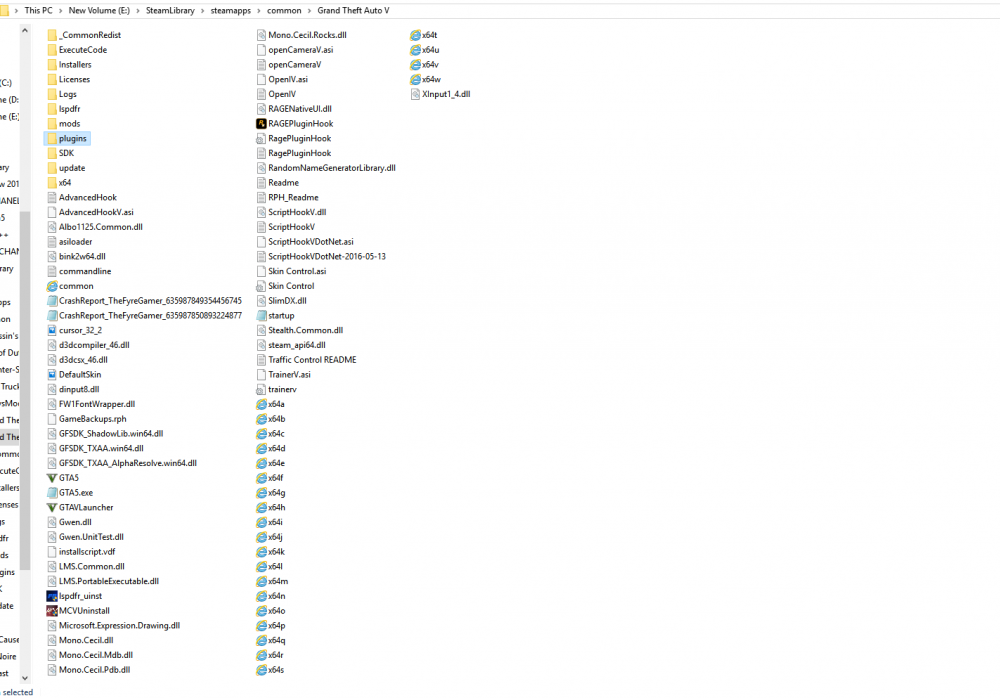The height and width of the screenshot is (698, 1000).
Task: Click the commandline file name
Action: tap(85, 271)
